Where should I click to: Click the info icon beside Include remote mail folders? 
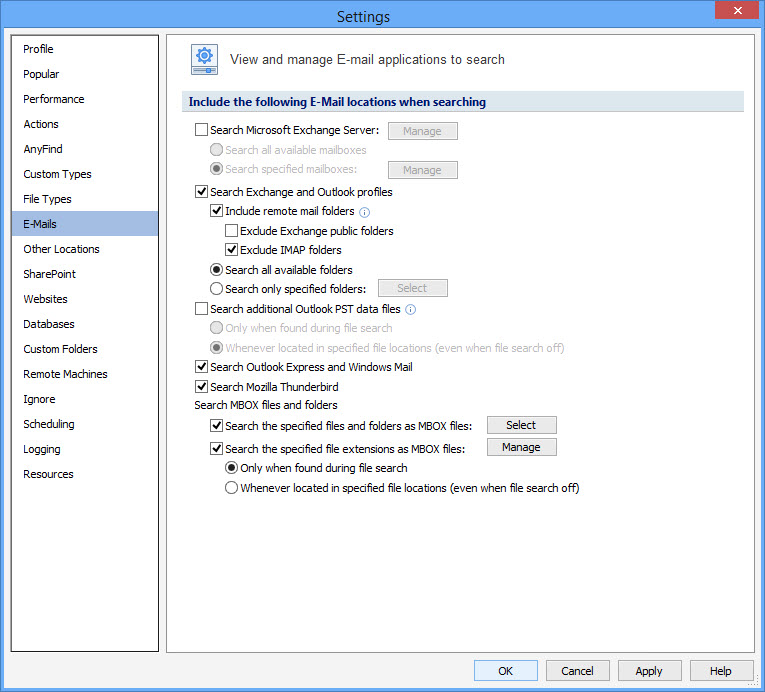coord(365,212)
